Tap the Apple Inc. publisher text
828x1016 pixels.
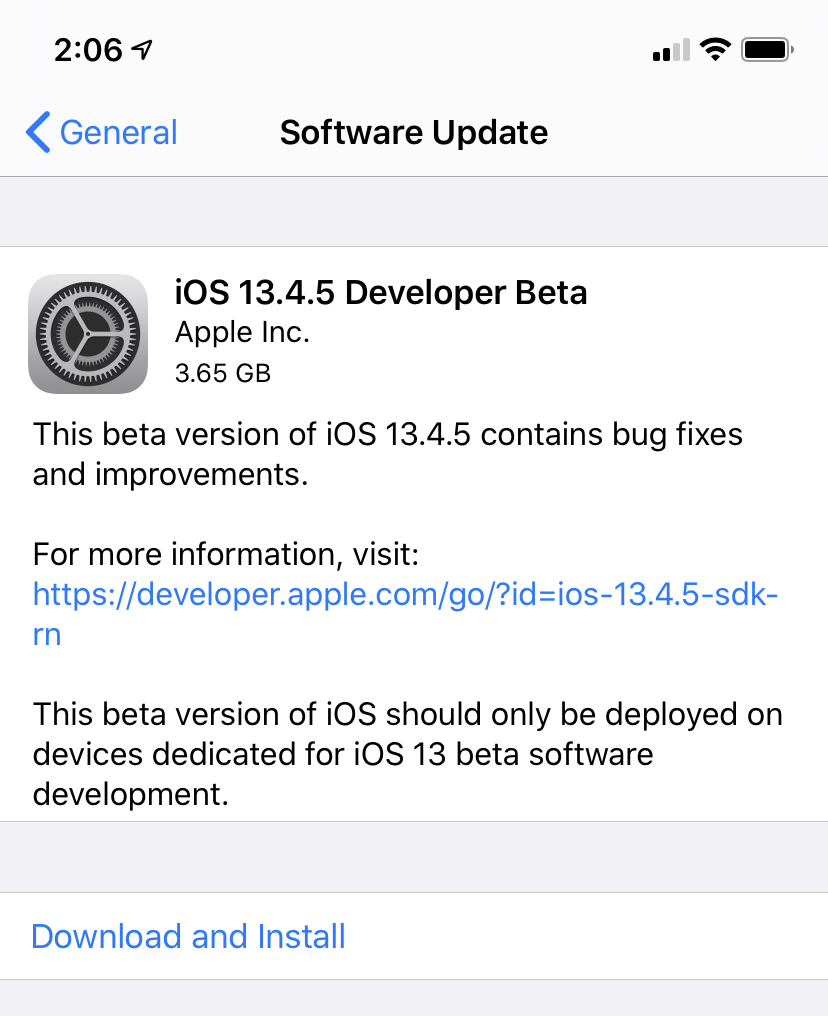click(x=242, y=333)
